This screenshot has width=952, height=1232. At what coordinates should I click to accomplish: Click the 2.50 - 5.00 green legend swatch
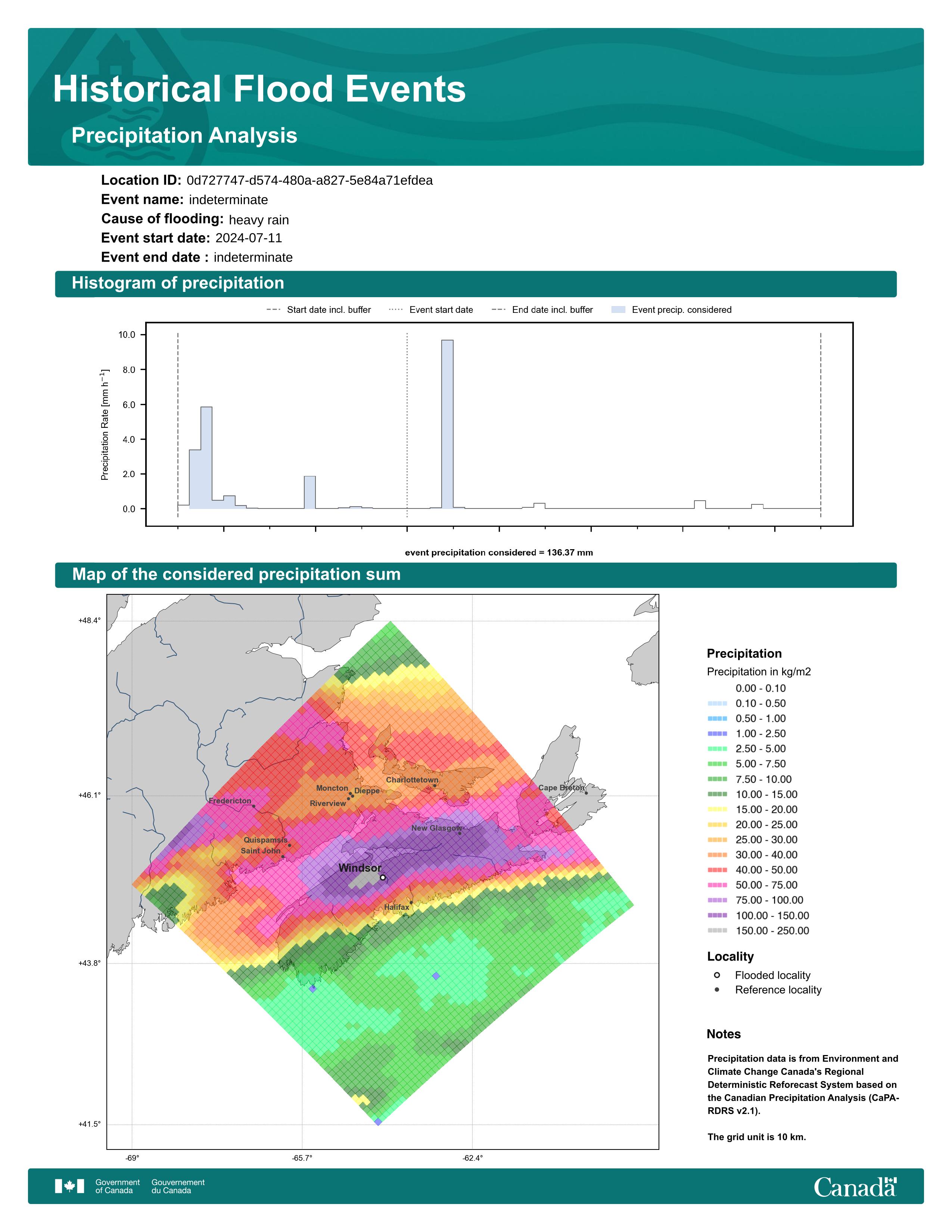coord(718,749)
